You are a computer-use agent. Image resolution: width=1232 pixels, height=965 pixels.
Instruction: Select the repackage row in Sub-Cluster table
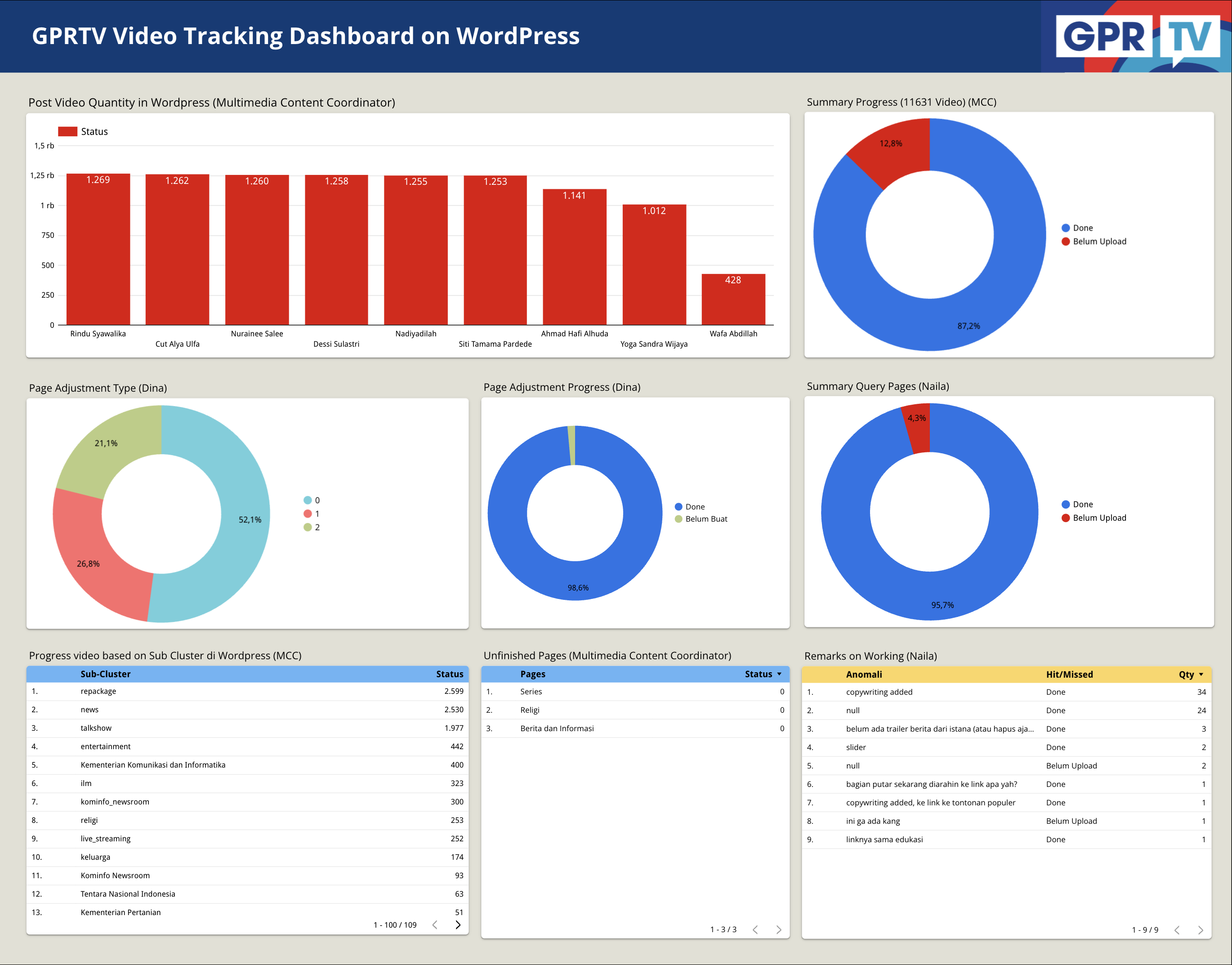(x=247, y=691)
